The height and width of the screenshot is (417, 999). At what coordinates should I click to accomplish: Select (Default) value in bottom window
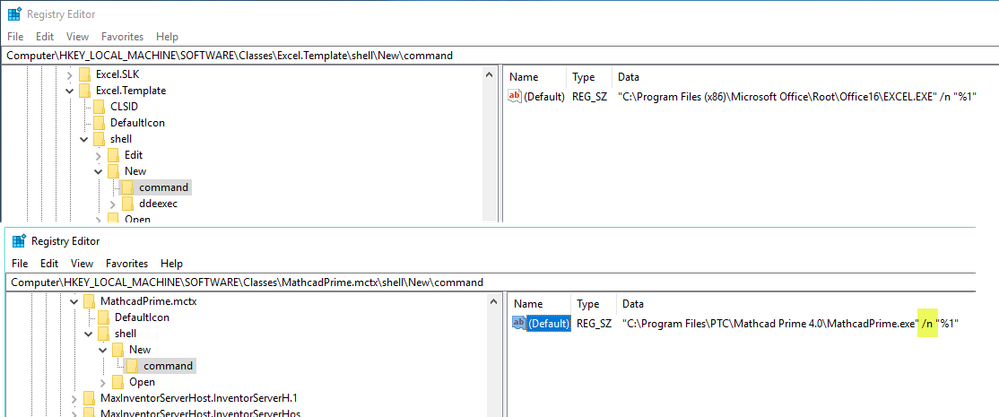(x=549, y=323)
